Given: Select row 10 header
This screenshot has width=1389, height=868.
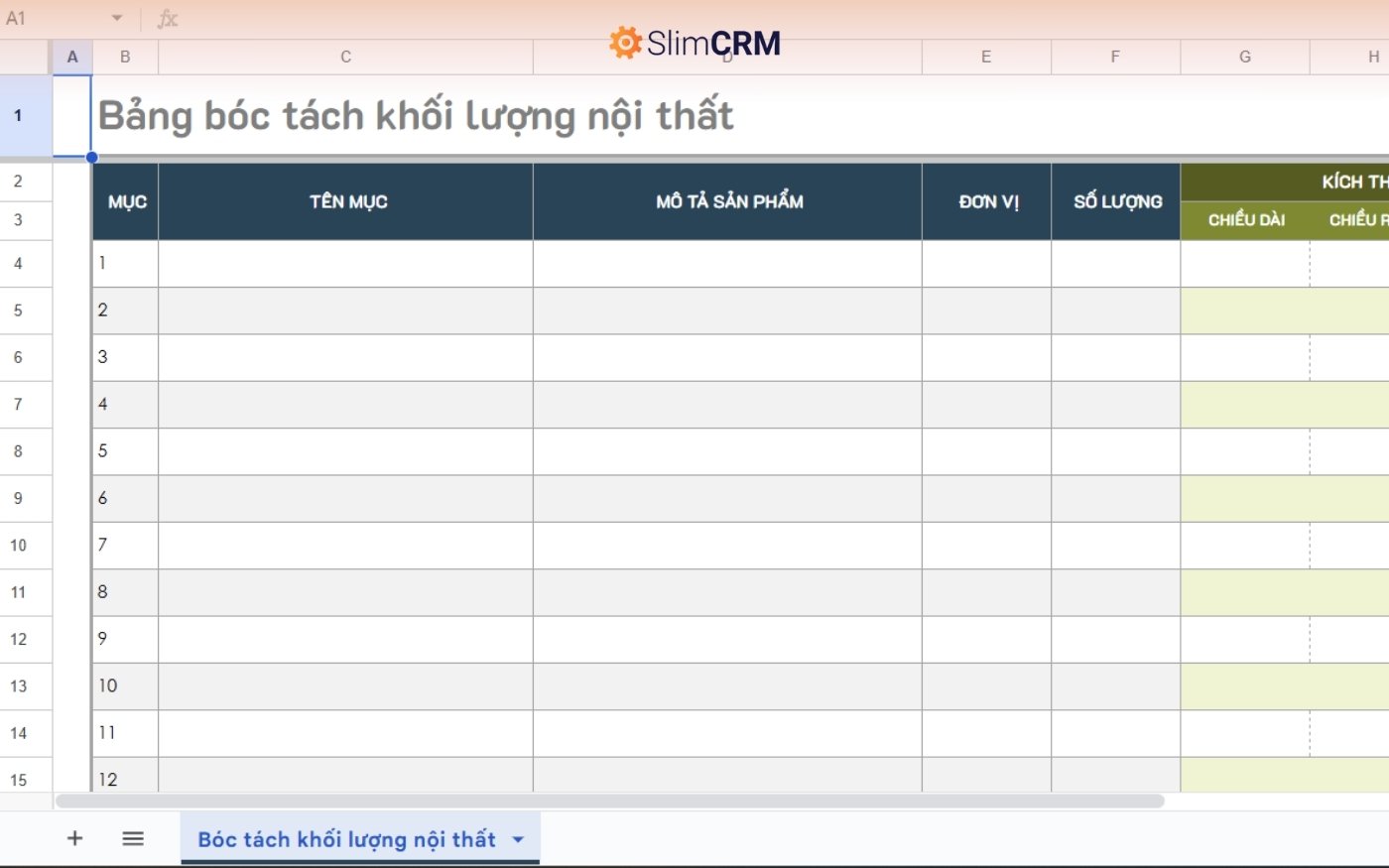Looking at the screenshot, I should point(26,546).
